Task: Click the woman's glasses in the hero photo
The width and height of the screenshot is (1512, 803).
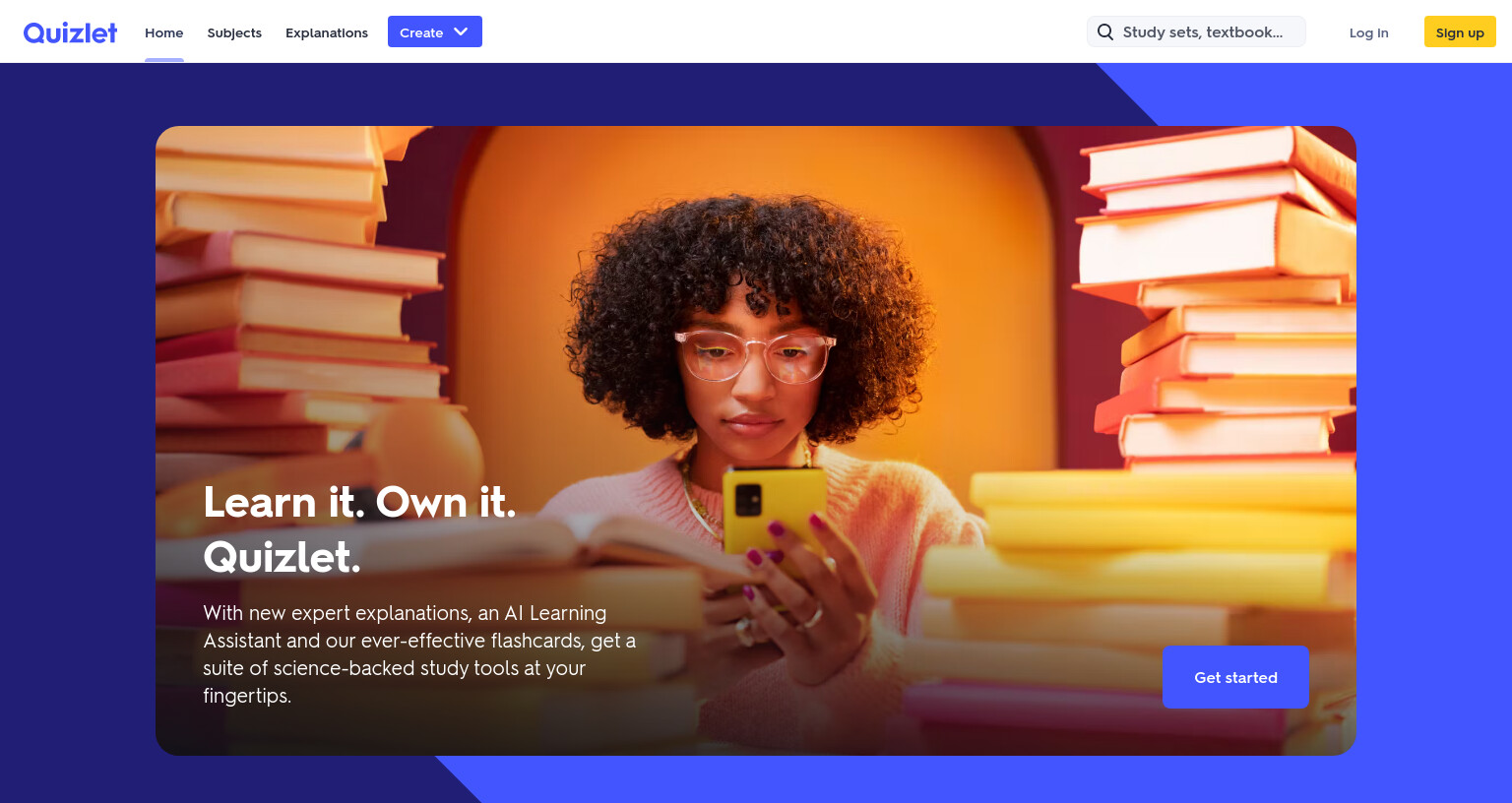Action: (x=755, y=354)
